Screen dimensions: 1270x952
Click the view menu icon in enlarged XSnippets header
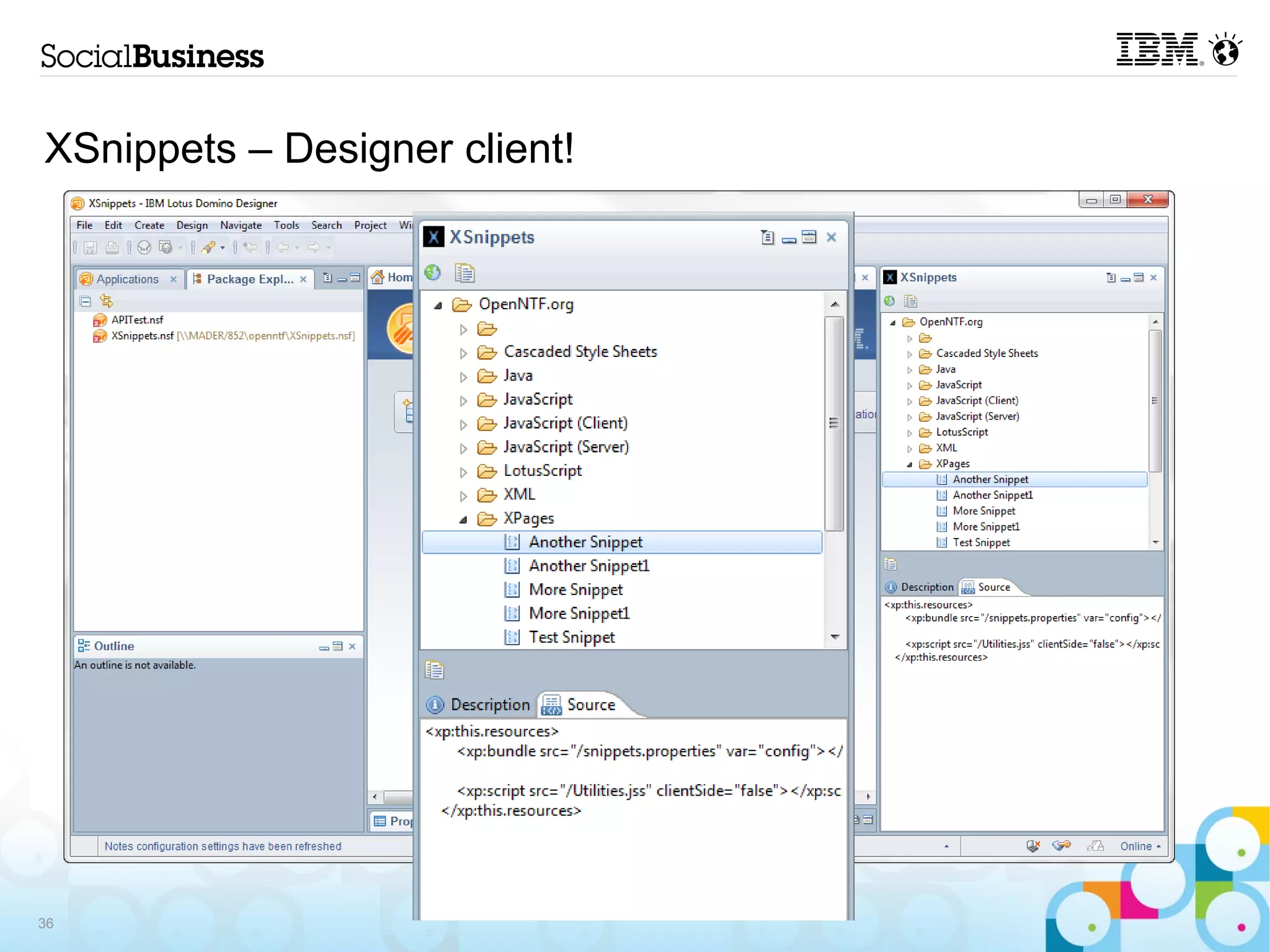point(768,237)
